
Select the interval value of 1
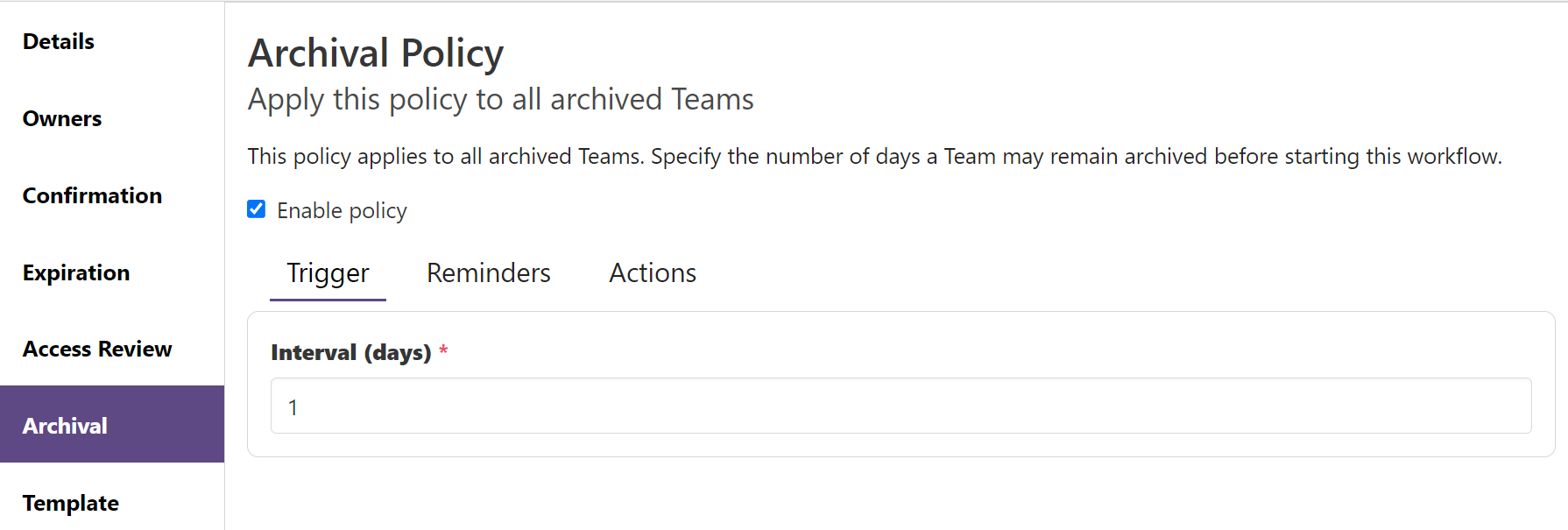click(x=293, y=406)
